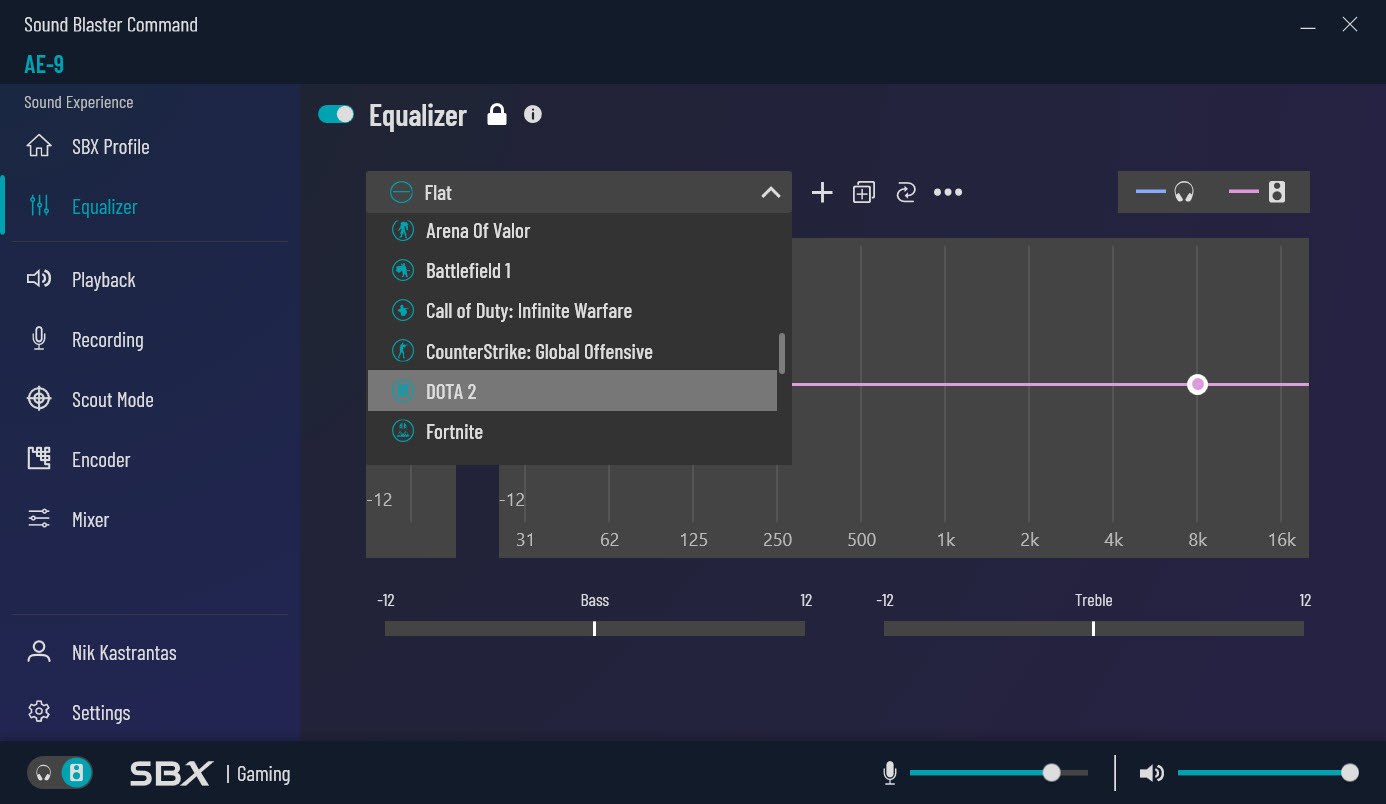Click the Equalizer sliders icon in sidebar
1386x804 pixels.
coord(39,206)
